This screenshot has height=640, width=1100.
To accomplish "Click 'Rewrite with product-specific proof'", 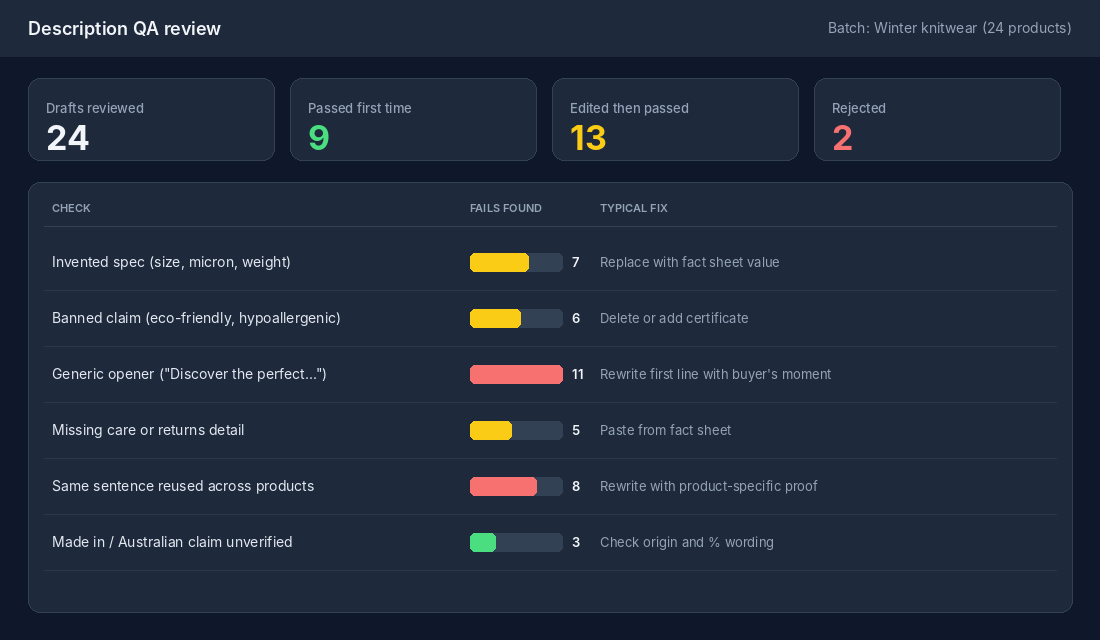I will [709, 487].
